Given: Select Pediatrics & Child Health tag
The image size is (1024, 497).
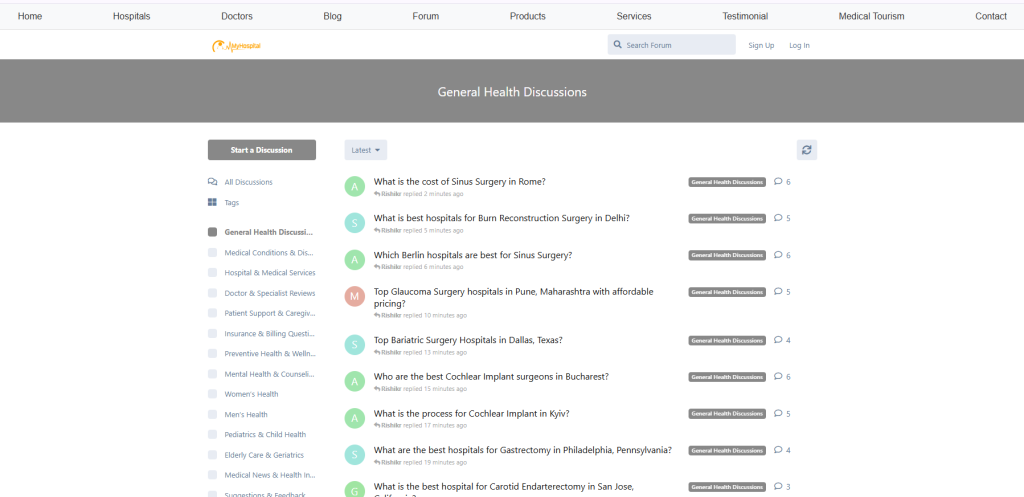Looking at the screenshot, I should [257, 434].
